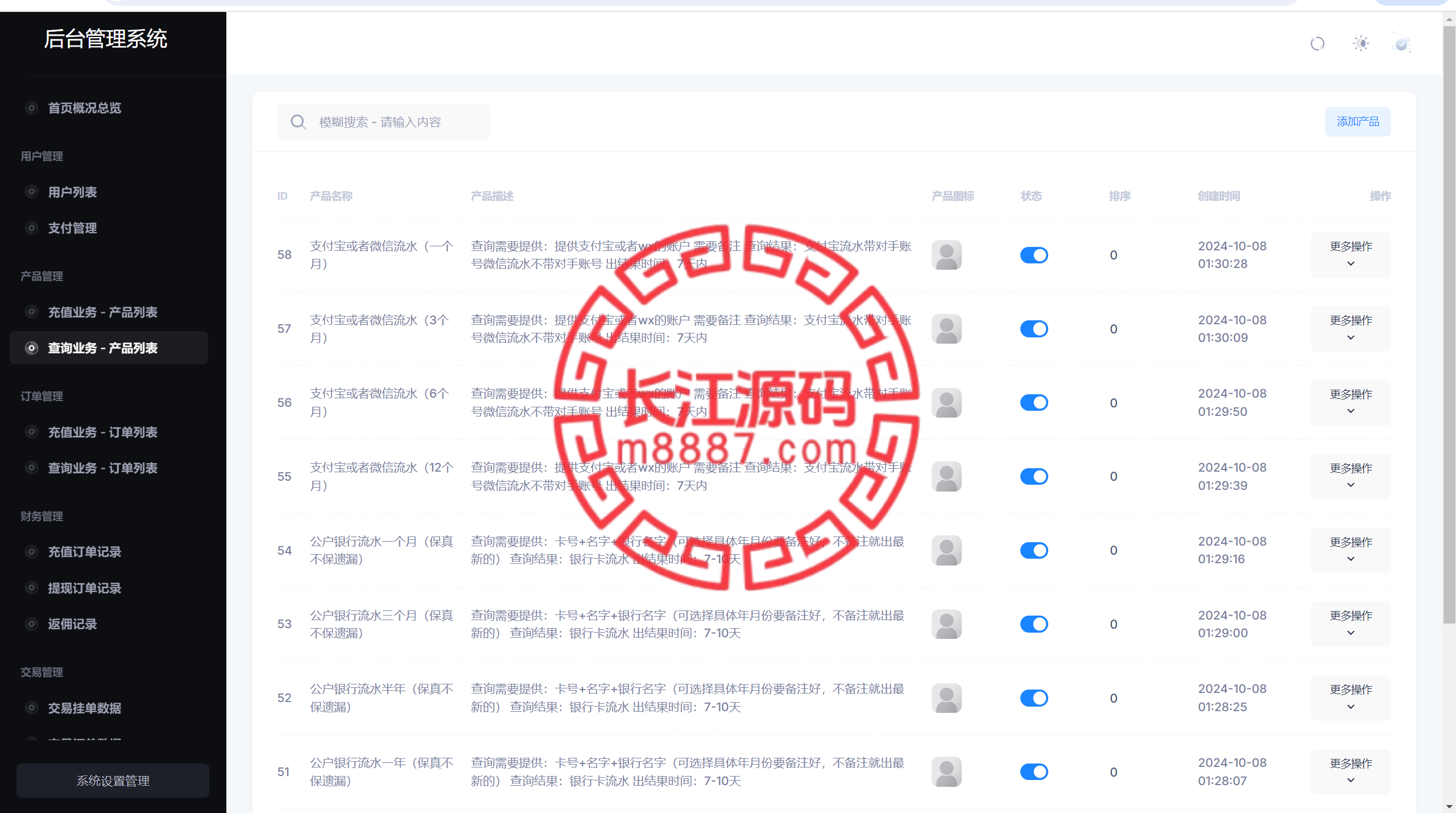This screenshot has width=1456, height=813.
Task: Click the bullet icon beside 支付管理
Action: [32, 228]
